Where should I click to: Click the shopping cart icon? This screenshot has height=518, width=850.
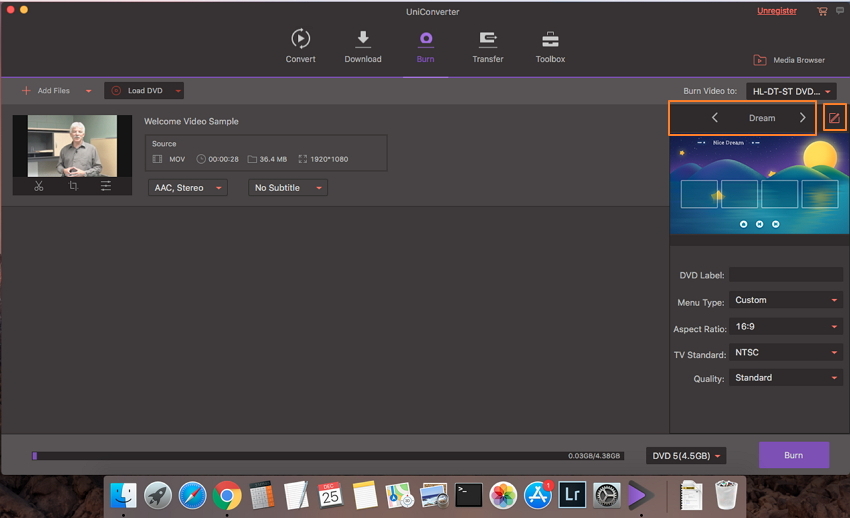822,11
